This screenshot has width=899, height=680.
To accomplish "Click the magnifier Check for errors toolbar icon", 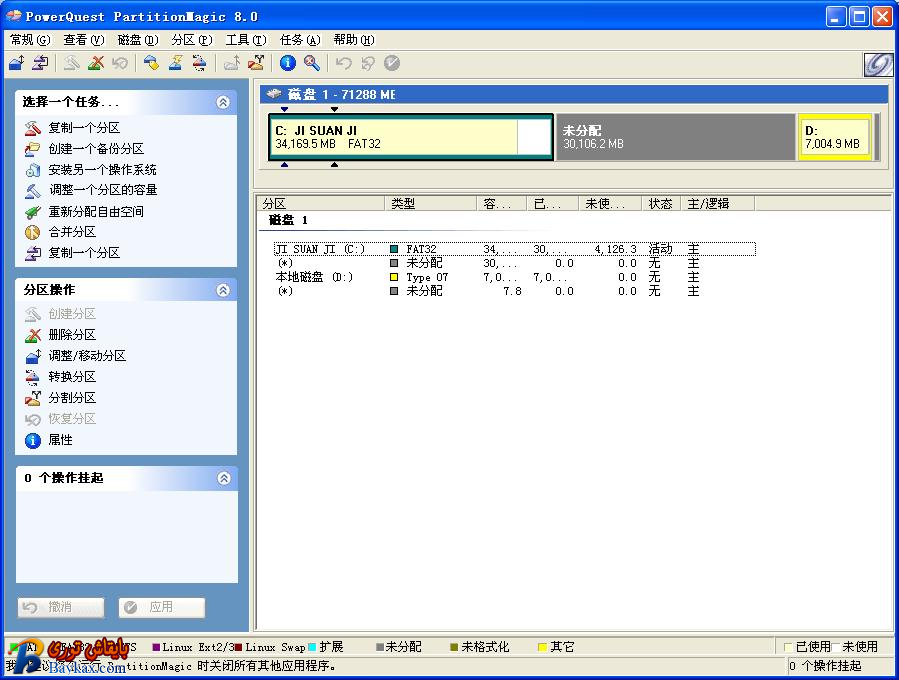I will click(x=312, y=62).
